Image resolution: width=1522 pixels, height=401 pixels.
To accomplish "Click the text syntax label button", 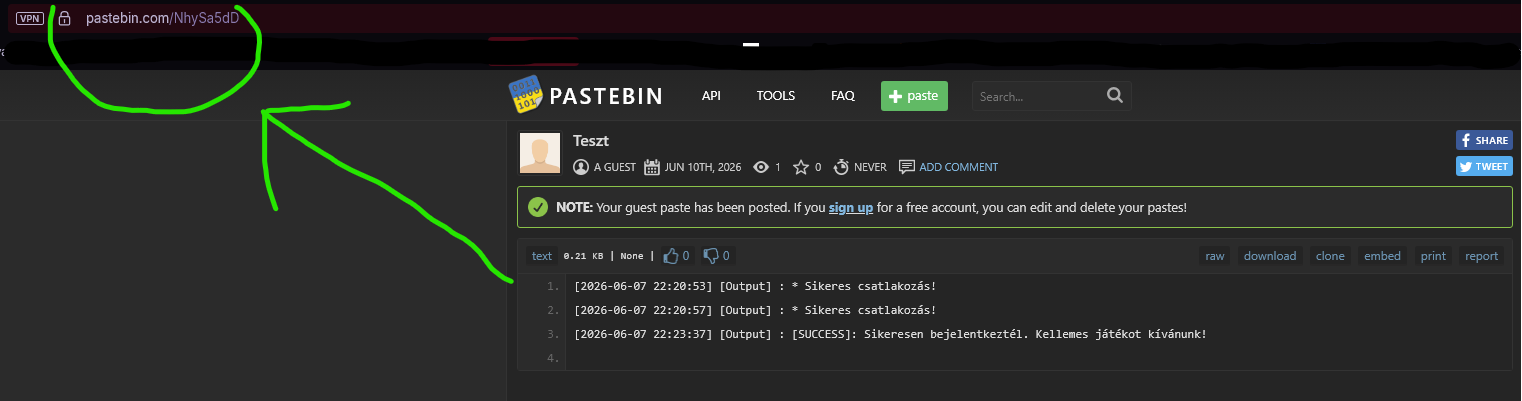I will click(542, 256).
